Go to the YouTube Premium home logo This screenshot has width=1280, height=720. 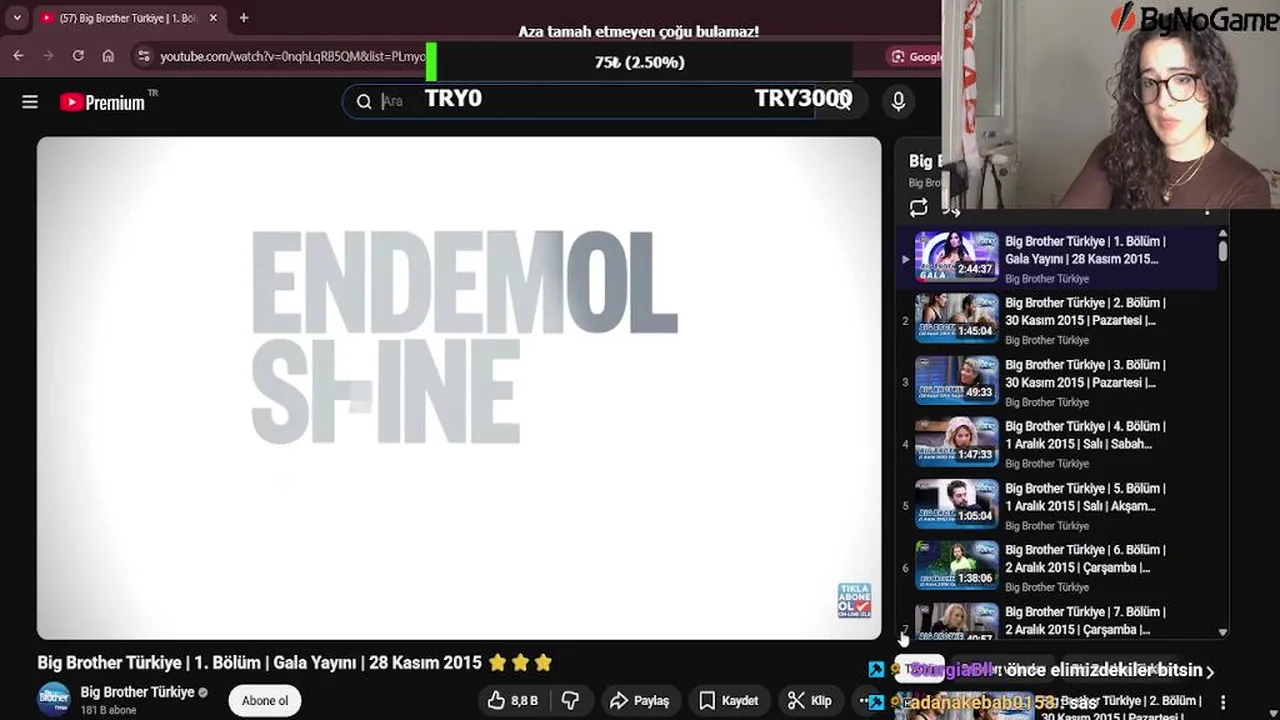pyautogui.click(x=102, y=102)
